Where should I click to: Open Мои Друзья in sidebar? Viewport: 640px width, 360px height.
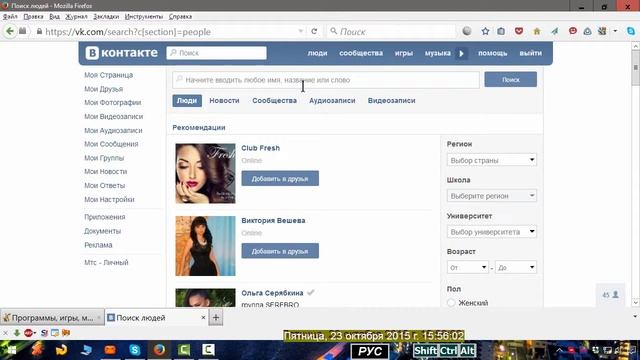click(x=103, y=89)
